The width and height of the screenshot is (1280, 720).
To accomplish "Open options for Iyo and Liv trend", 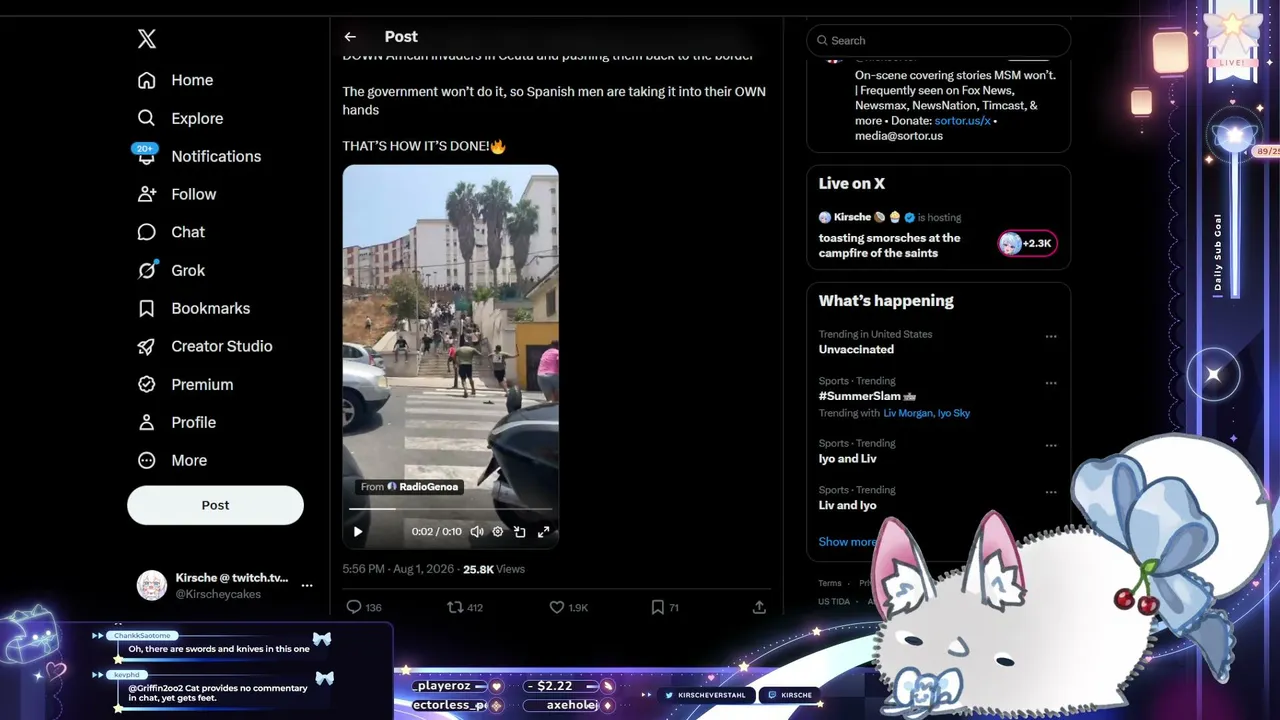I will tap(1051, 446).
